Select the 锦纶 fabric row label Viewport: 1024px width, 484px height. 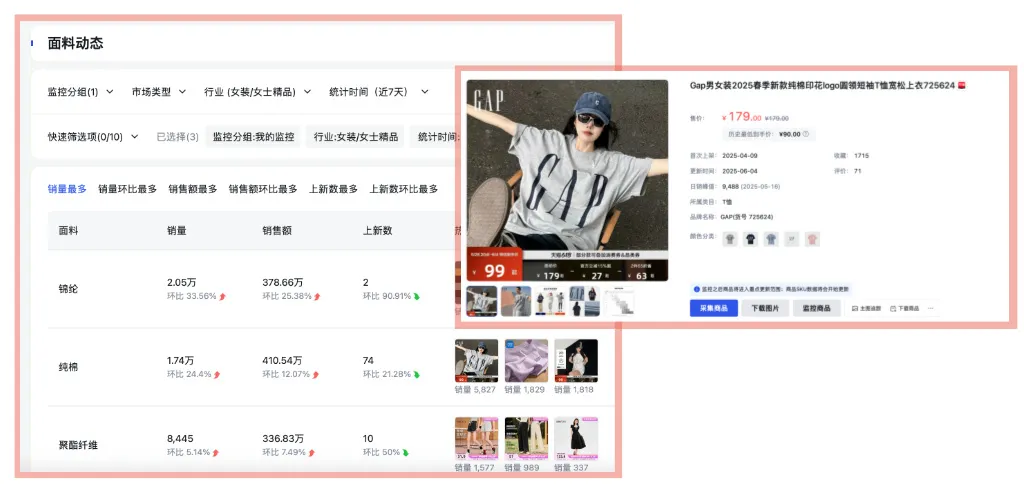click(x=68, y=289)
